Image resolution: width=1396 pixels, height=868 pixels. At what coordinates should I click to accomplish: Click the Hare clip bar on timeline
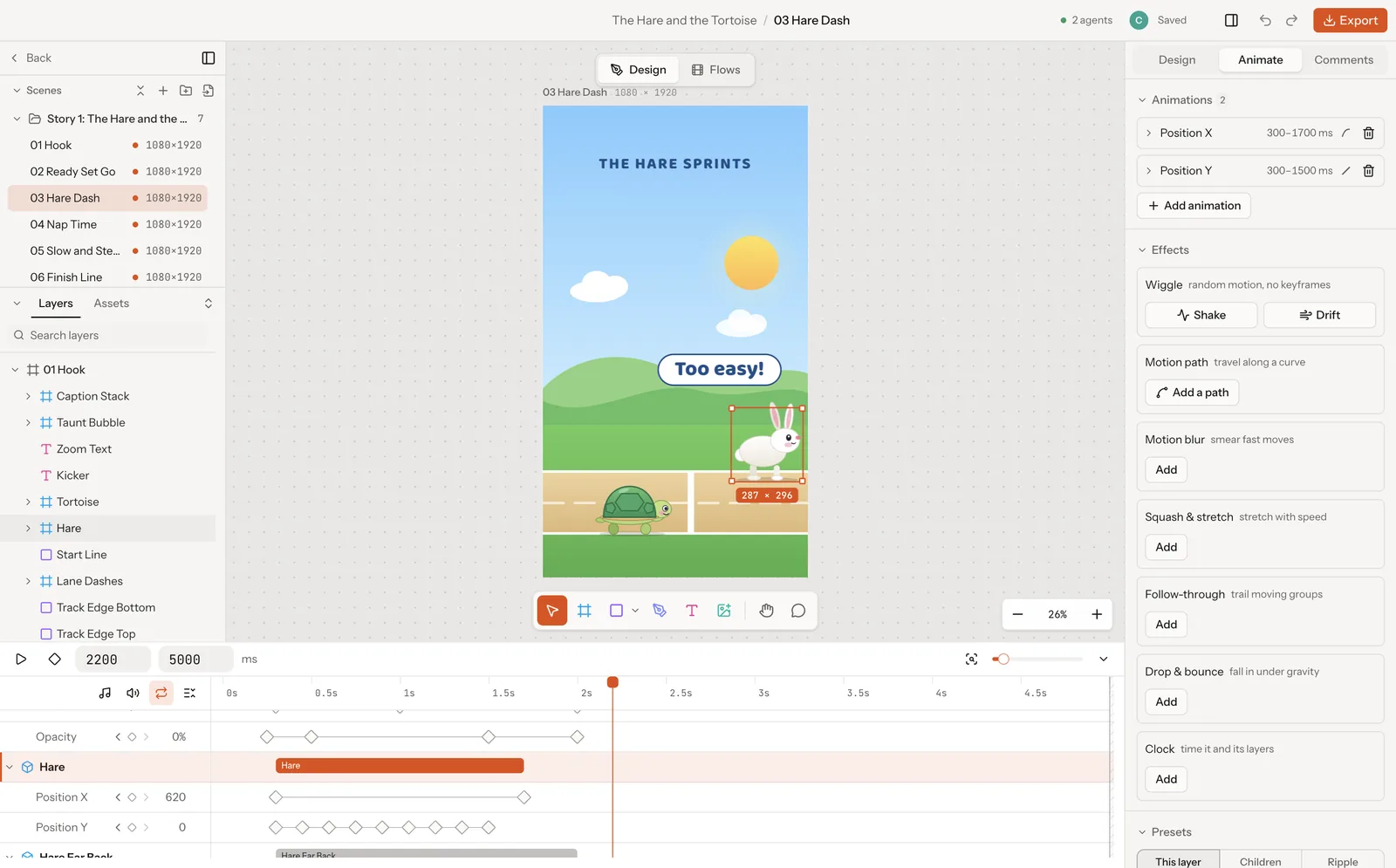[400, 766]
